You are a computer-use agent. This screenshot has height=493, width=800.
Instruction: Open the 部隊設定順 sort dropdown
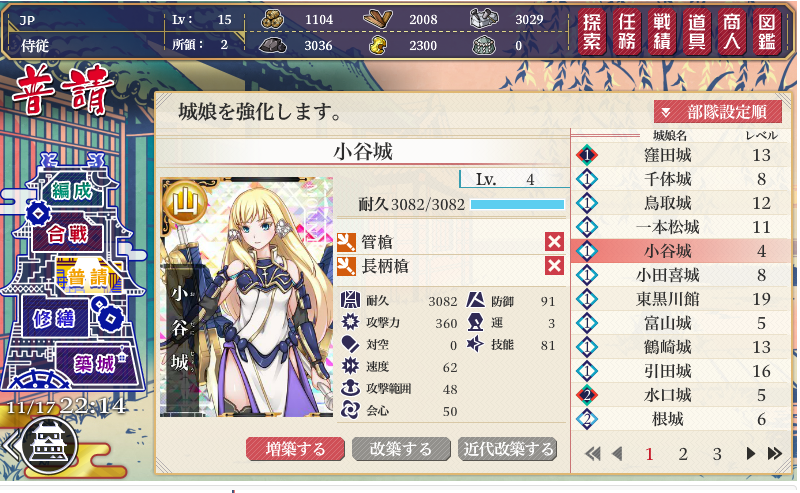718,112
